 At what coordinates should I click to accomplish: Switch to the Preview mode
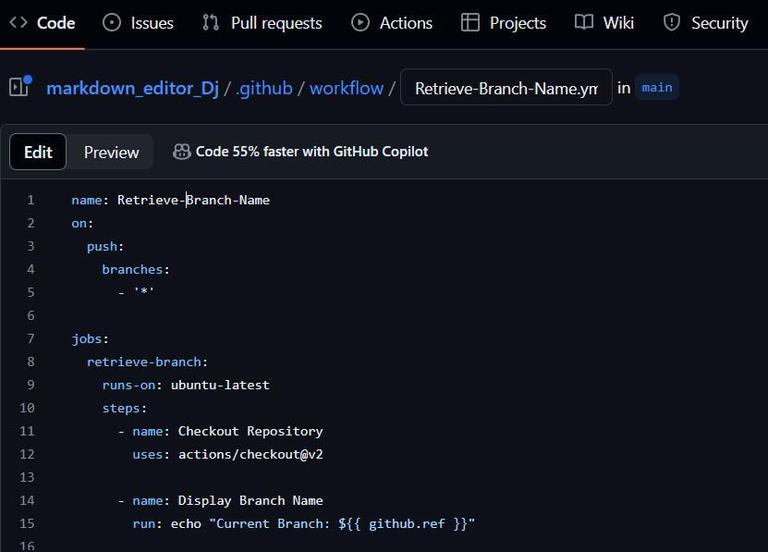click(x=111, y=152)
